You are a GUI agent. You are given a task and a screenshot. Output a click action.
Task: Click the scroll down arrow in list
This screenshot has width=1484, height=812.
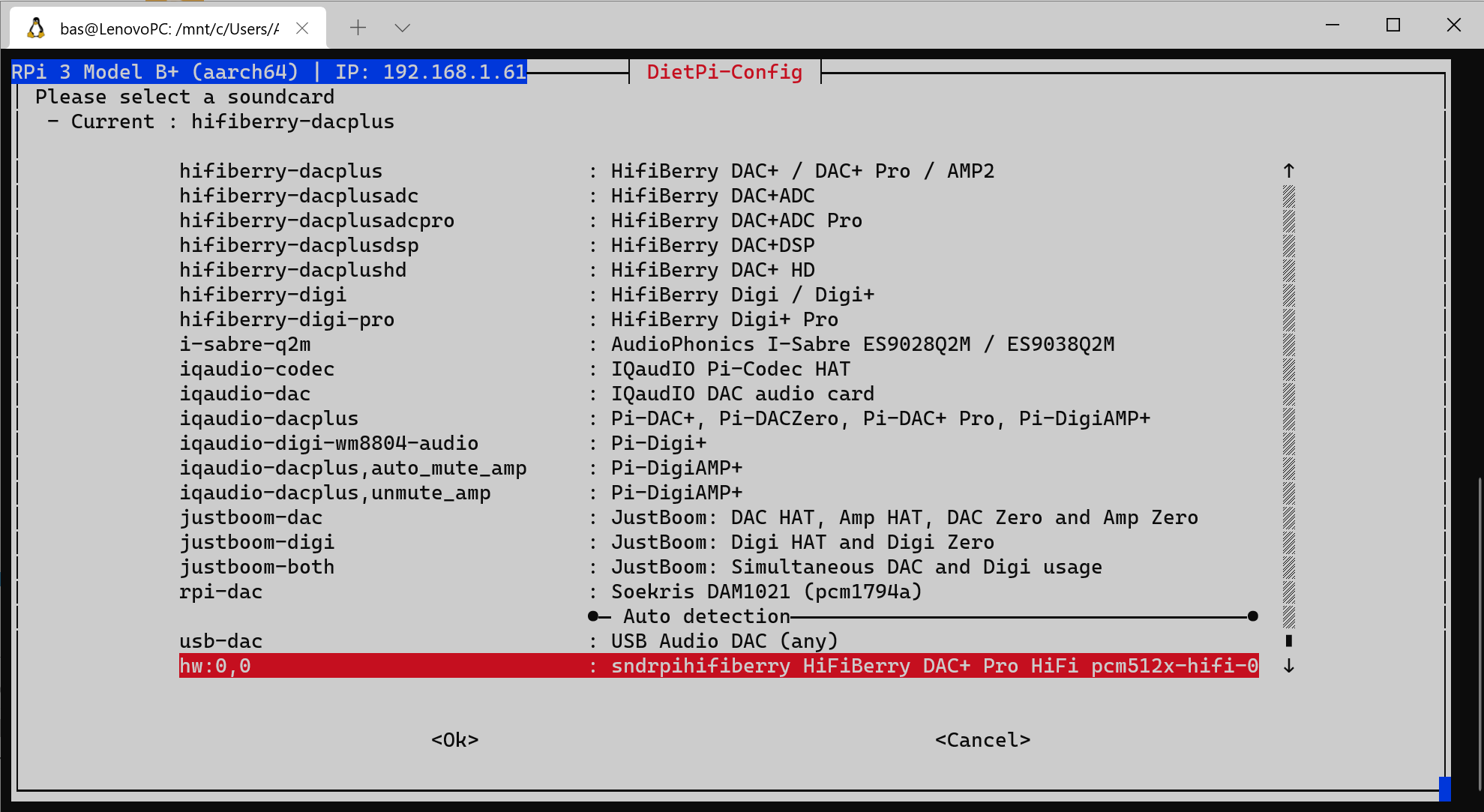(x=1288, y=666)
